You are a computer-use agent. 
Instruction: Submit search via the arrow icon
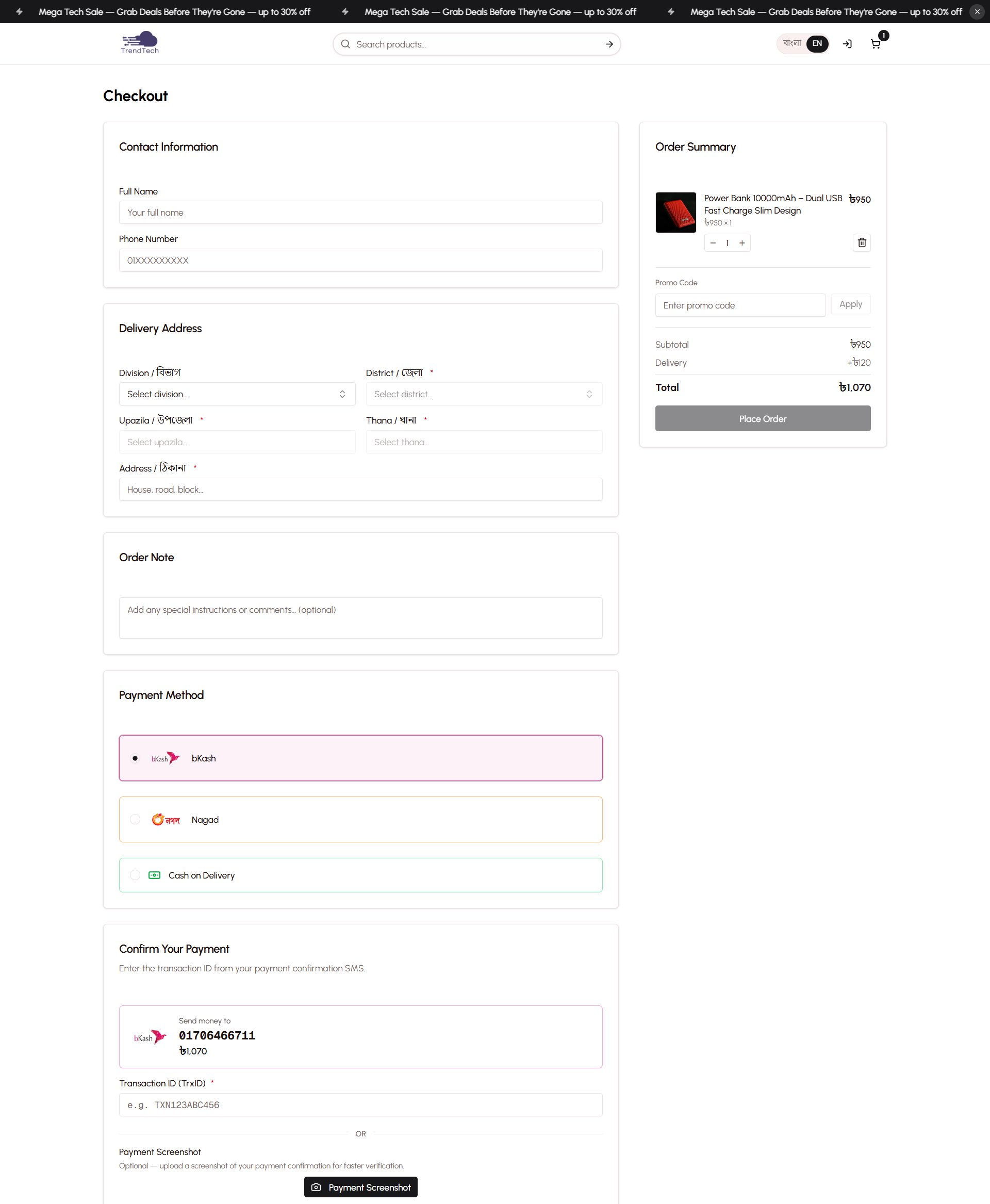(x=608, y=44)
